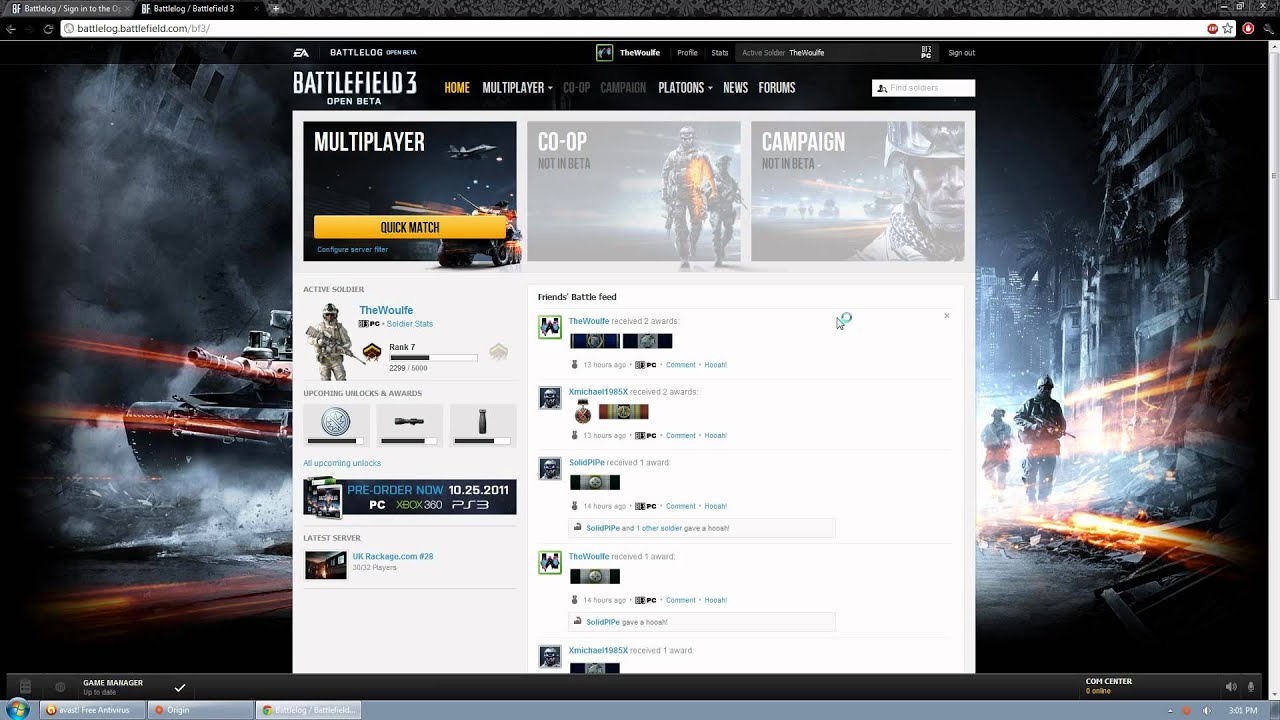Click the Pre-order Now banner
This screenshot has height=720, width=1280.
point(410,497)
